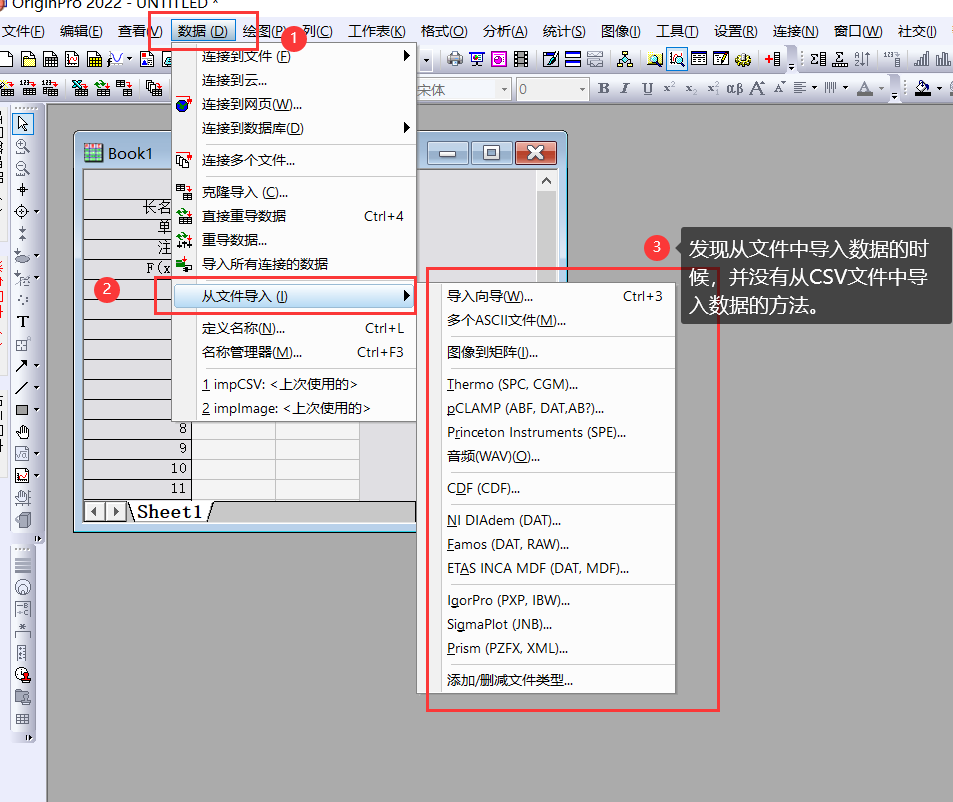Insert Greek alpha-beta symbols
This screenshot has height=802, width=953.
coord(735,89)
